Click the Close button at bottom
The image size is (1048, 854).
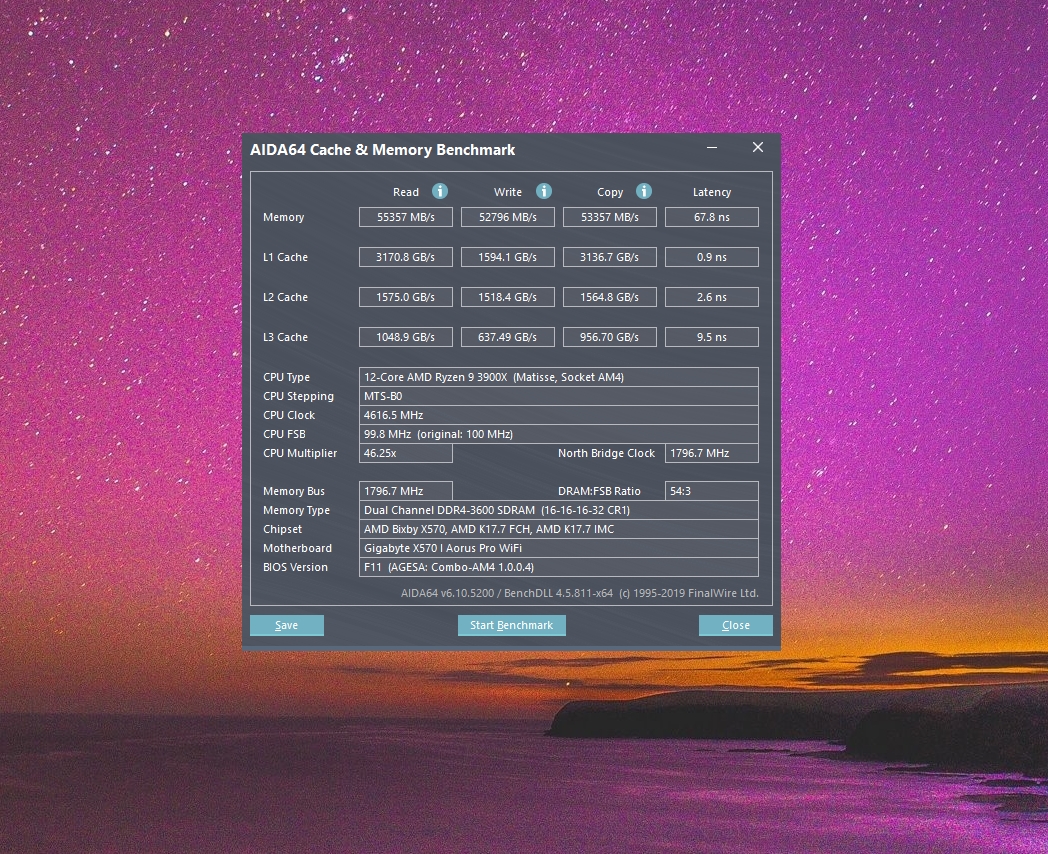click(736, 625)
